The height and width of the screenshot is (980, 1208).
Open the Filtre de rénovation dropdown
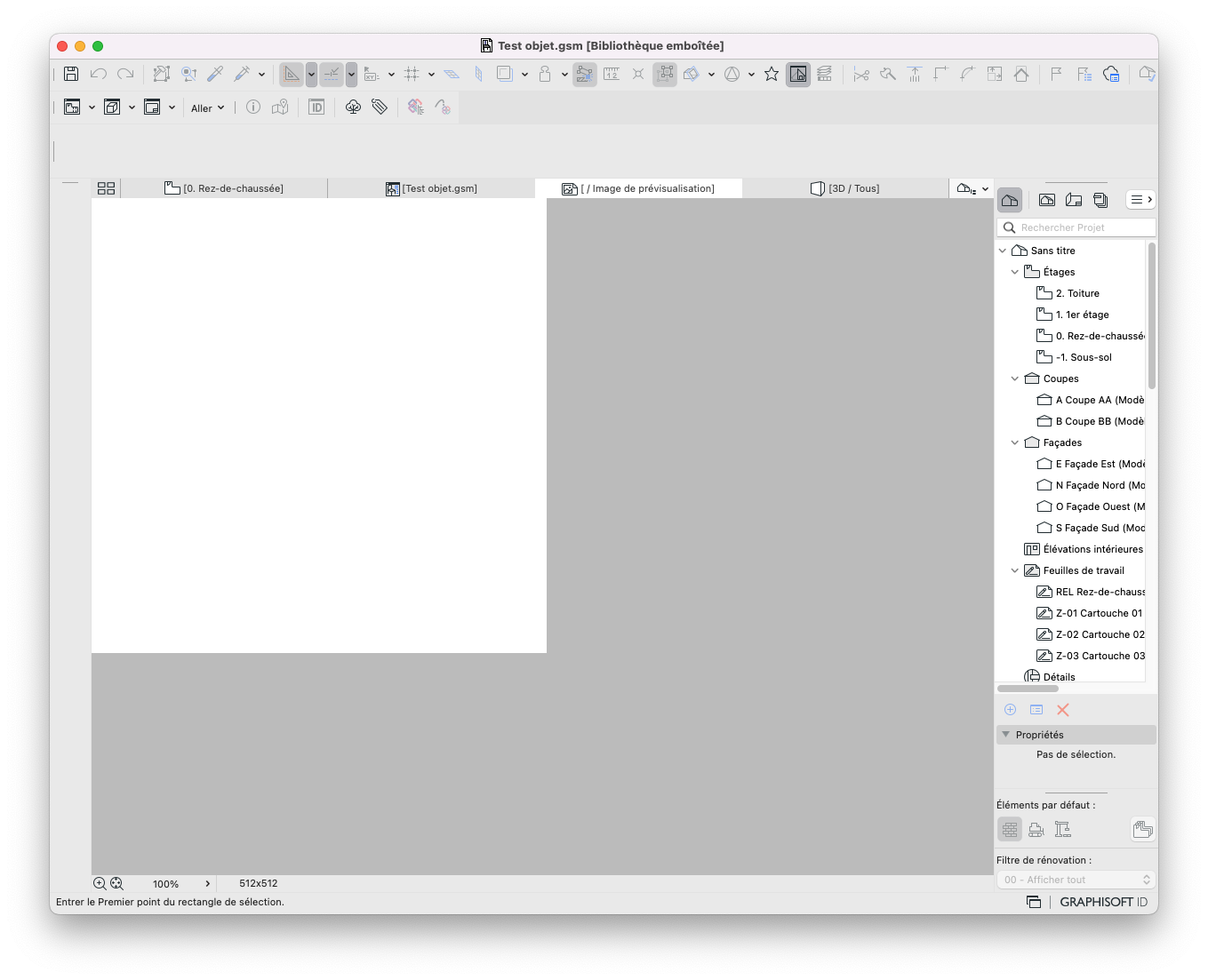[1076, 880]
